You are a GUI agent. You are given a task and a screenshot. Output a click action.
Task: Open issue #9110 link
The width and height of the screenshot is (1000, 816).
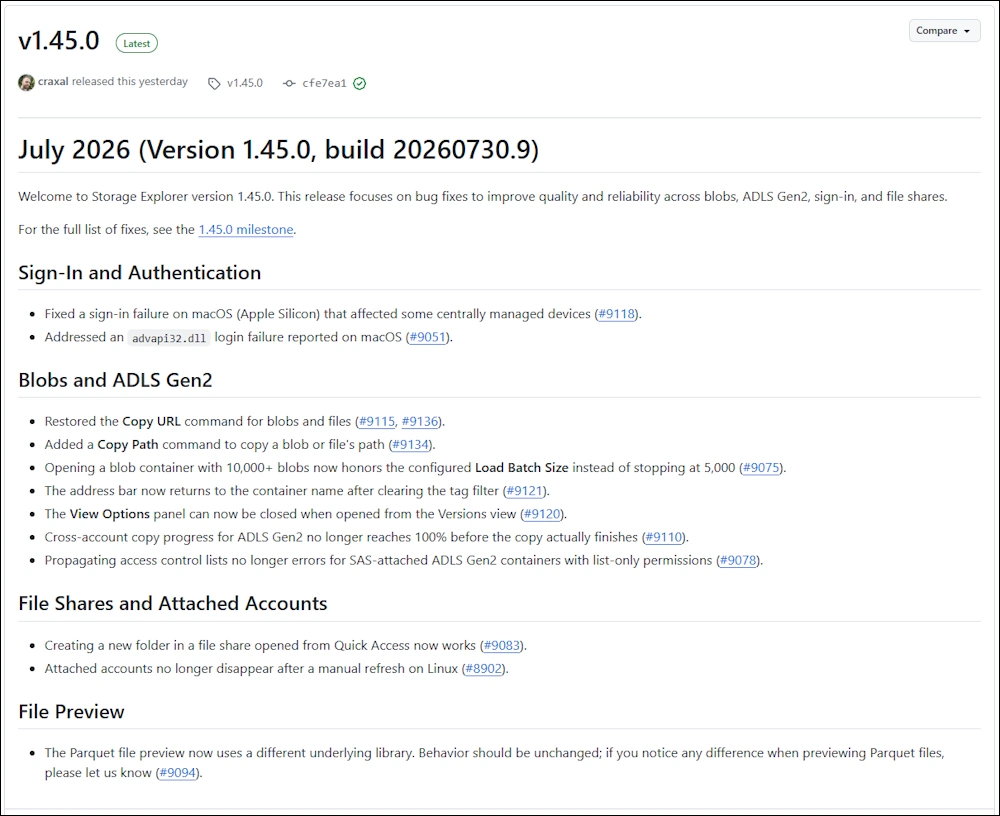click(664, 537)
